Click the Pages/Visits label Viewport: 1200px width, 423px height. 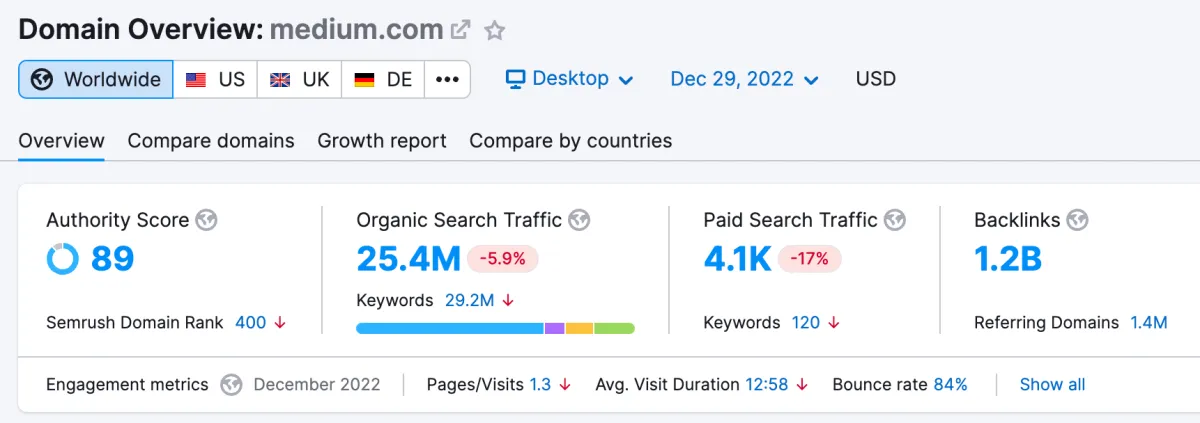[x=476, y=384]
